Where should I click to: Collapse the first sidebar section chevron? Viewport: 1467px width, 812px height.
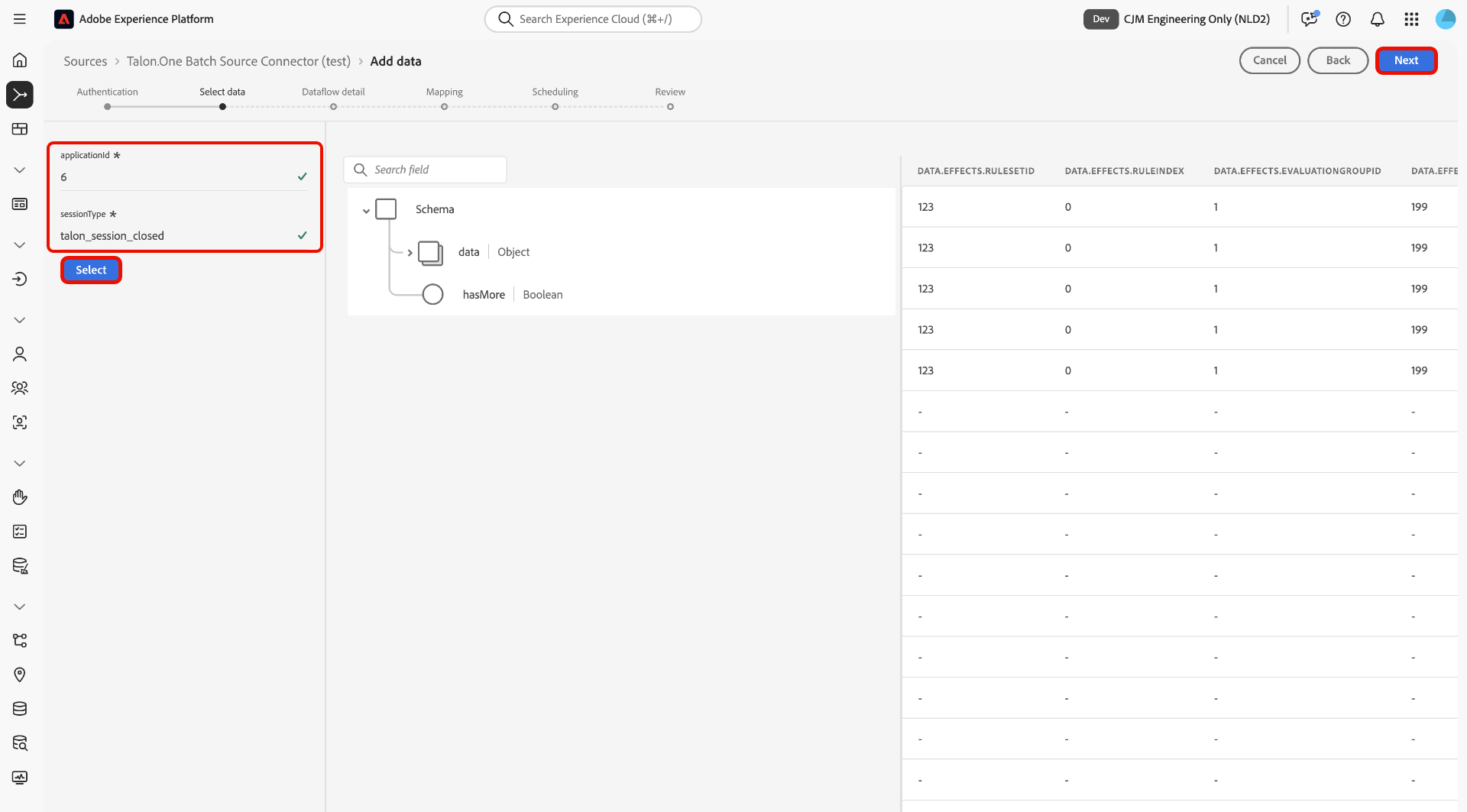[20, 170]
